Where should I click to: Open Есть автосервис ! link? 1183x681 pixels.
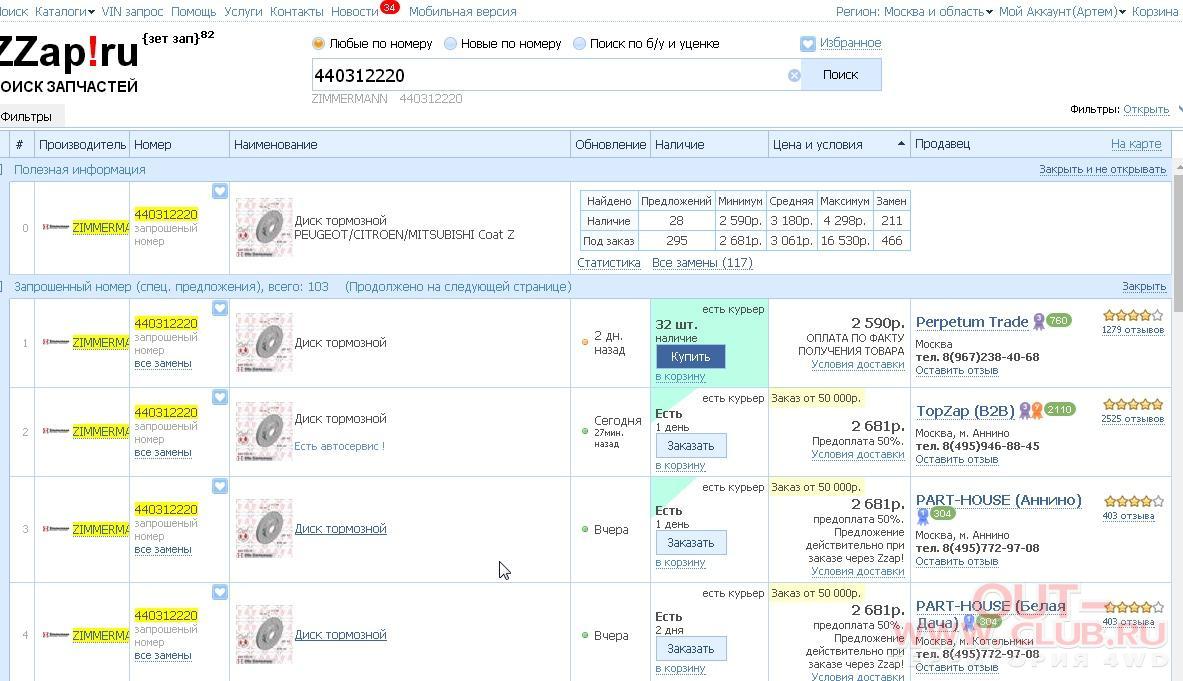pyautogui.click(x=340, y=446)
